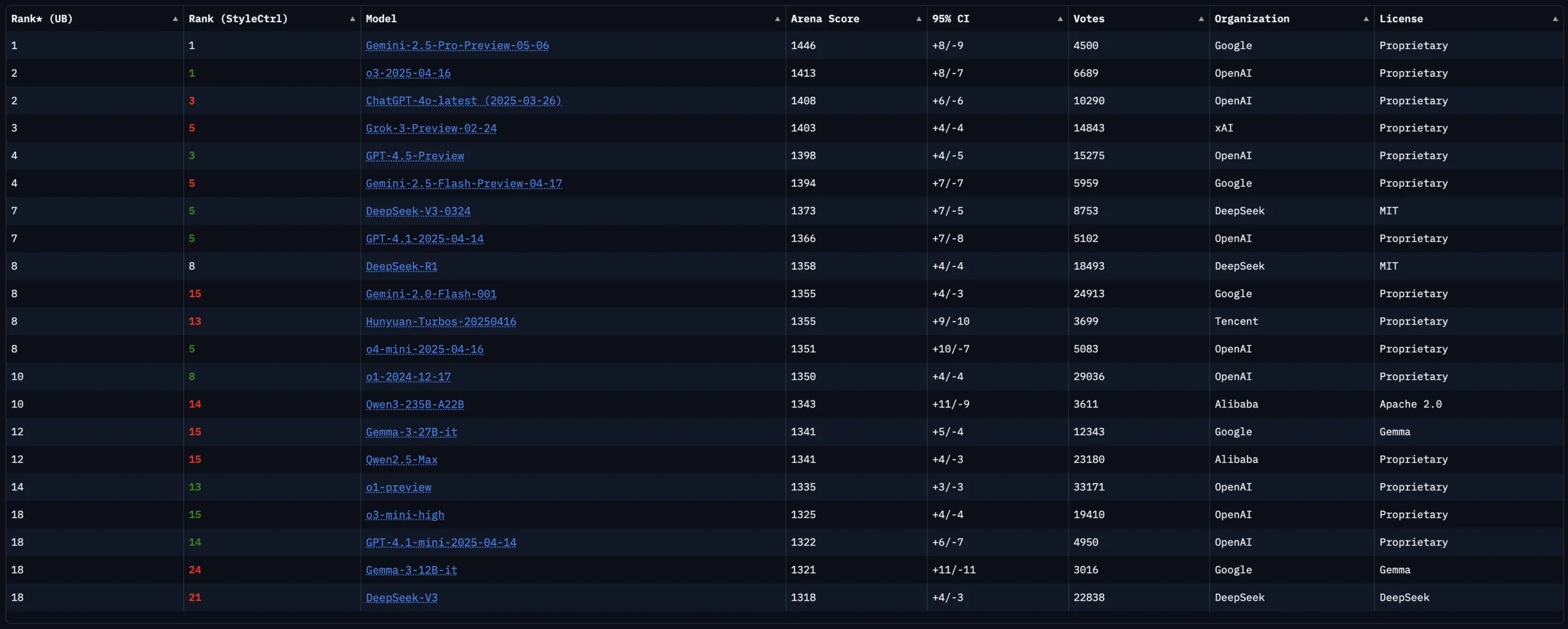
Task: Click the Arena Score header label
Action: [825, 19]
